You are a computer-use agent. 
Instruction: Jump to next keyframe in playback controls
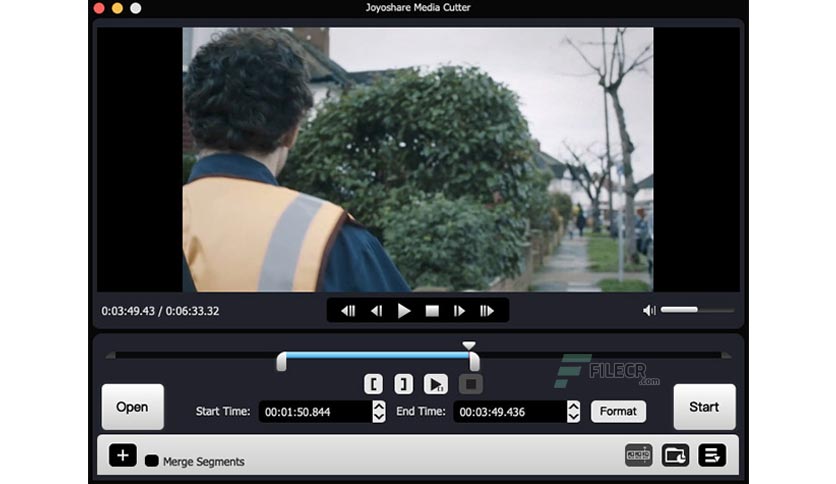[487, 311]
